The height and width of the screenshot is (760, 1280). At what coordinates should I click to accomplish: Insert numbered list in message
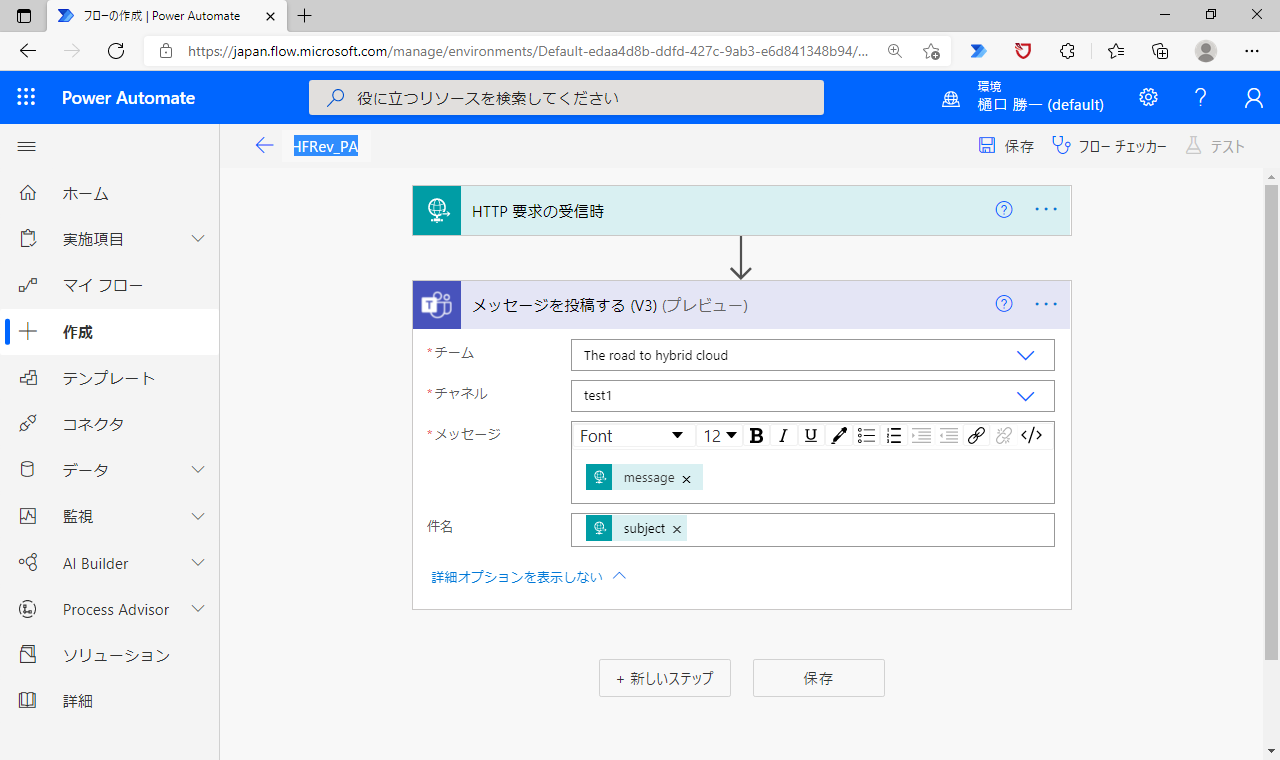(x=894, y=435)
